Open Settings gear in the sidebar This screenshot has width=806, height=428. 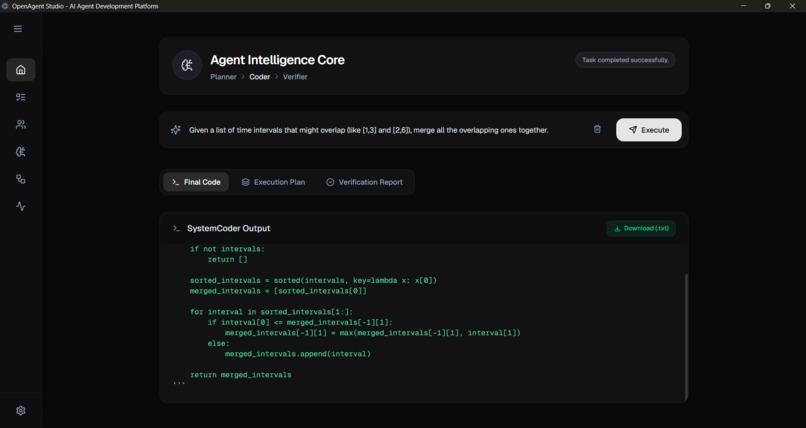(21, 411)
